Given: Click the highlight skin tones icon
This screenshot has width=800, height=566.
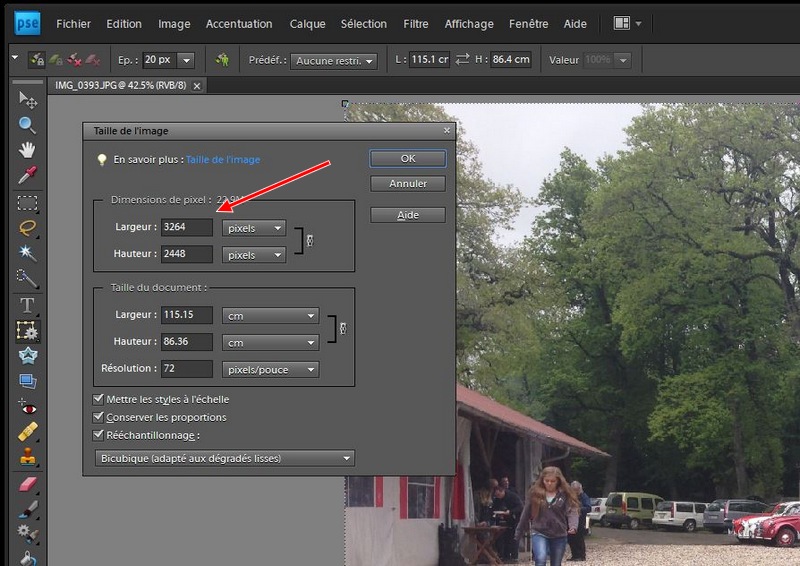Looking at the screenshot, I should (x=222, y=60).
